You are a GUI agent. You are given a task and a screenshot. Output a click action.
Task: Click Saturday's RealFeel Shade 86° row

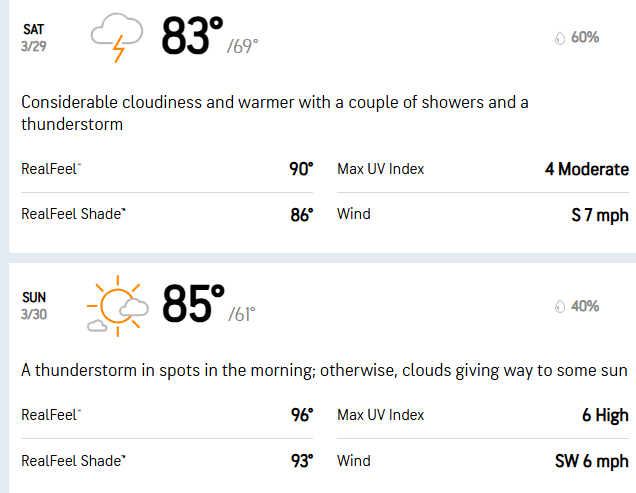click(167, 214)
